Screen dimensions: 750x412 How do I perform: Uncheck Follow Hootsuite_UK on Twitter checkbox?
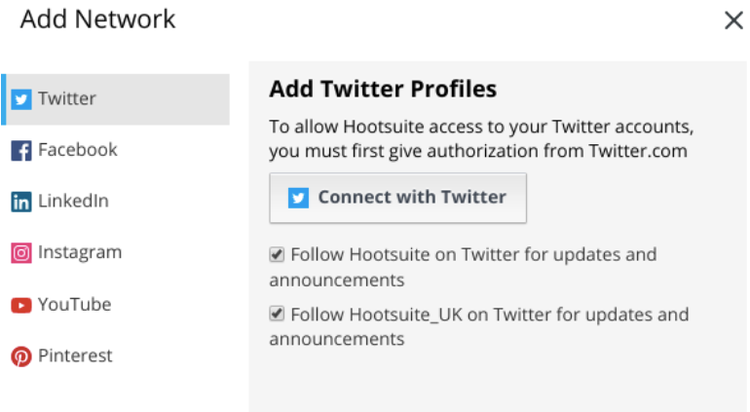pyautogui.click(x=276, y=314)
